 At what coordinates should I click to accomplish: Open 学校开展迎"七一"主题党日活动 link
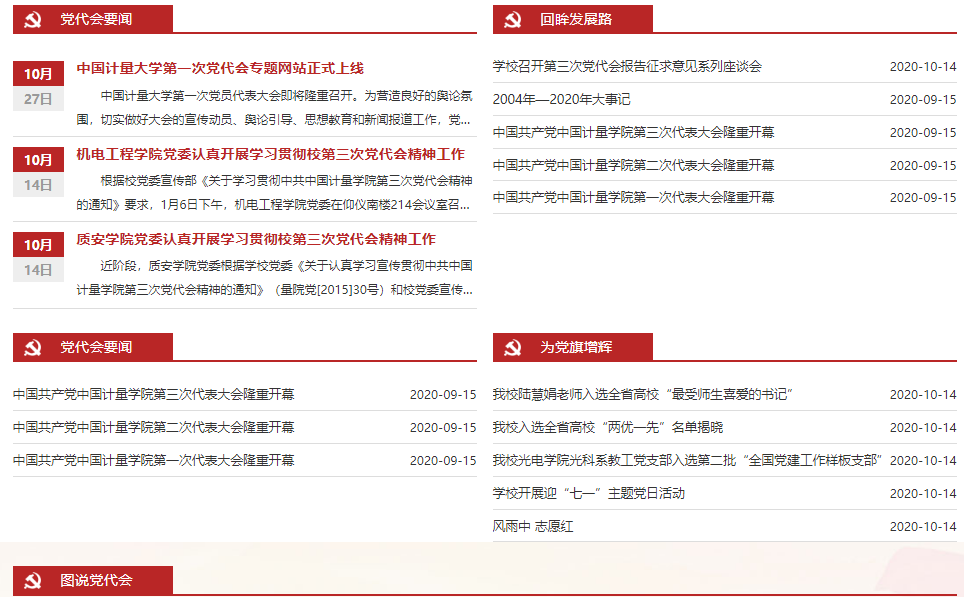pyautogui.click(x=588, y=494)
